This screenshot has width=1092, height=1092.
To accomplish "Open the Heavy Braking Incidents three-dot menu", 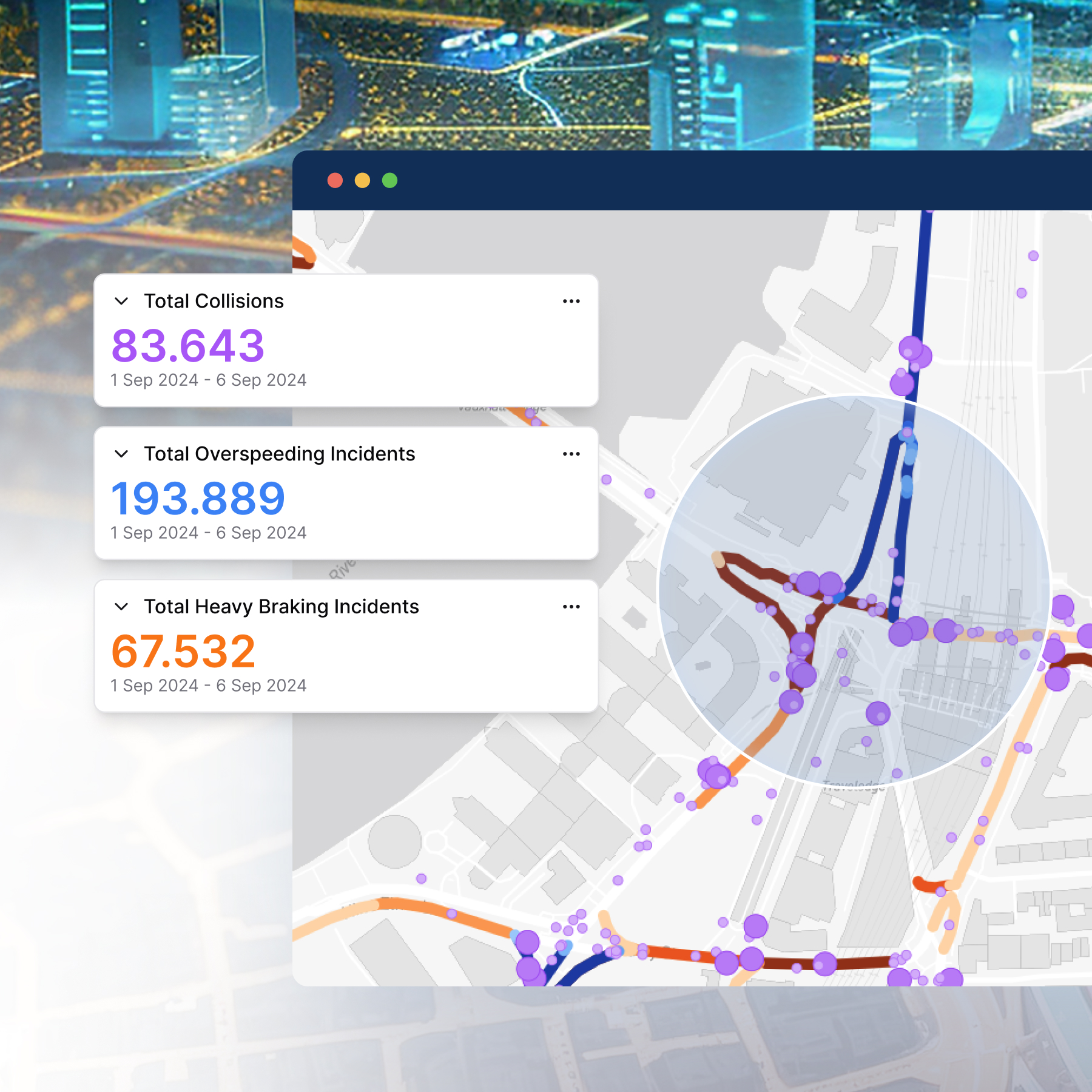I will 571,607.
